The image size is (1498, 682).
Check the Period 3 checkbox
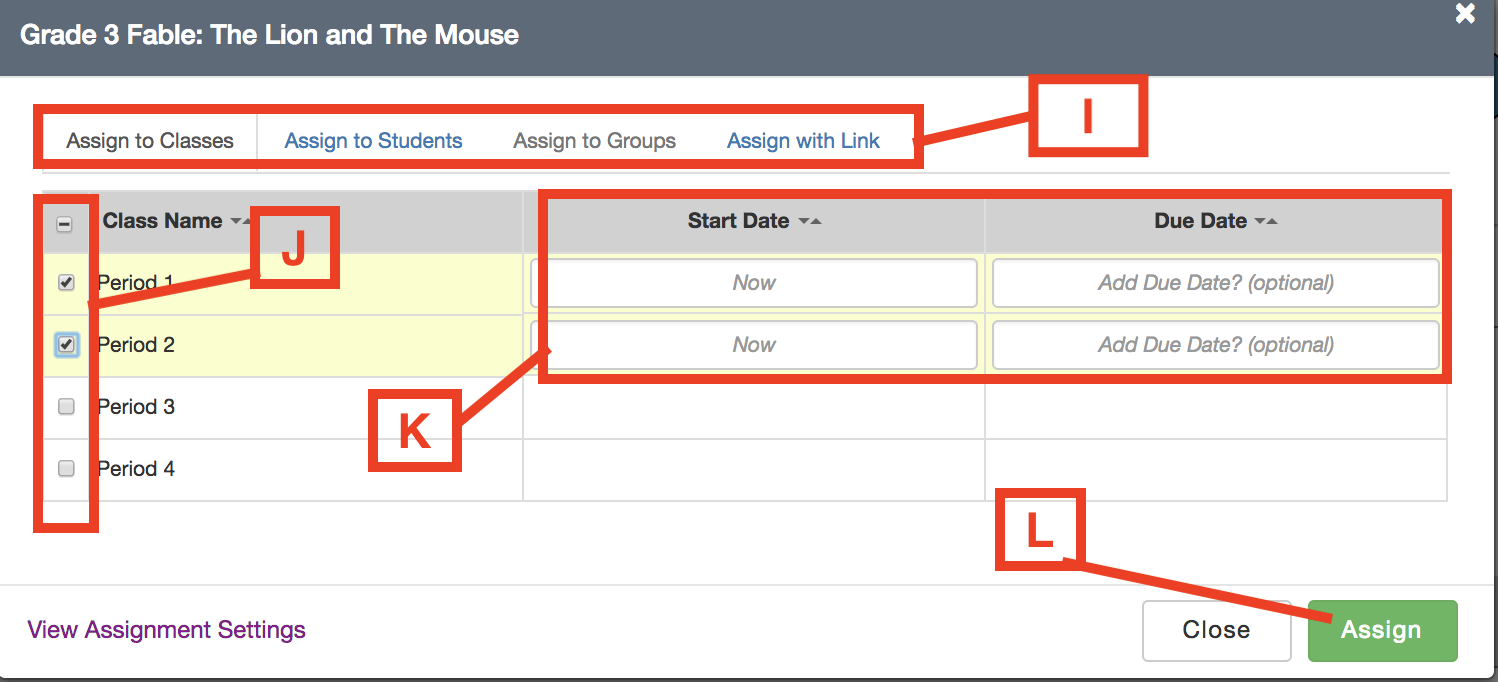tap(67, 407)
